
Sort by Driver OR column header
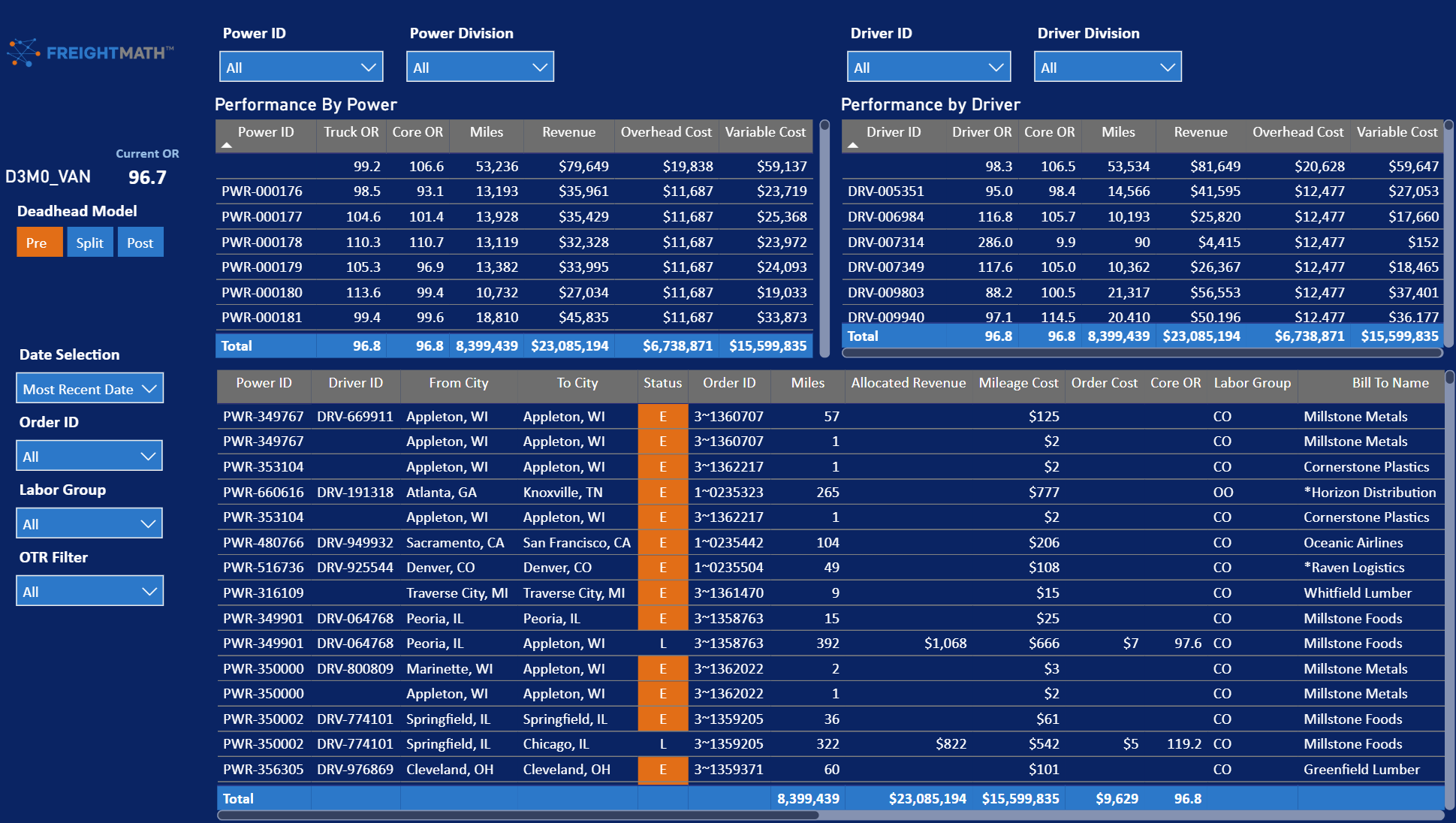pos(981,132)
